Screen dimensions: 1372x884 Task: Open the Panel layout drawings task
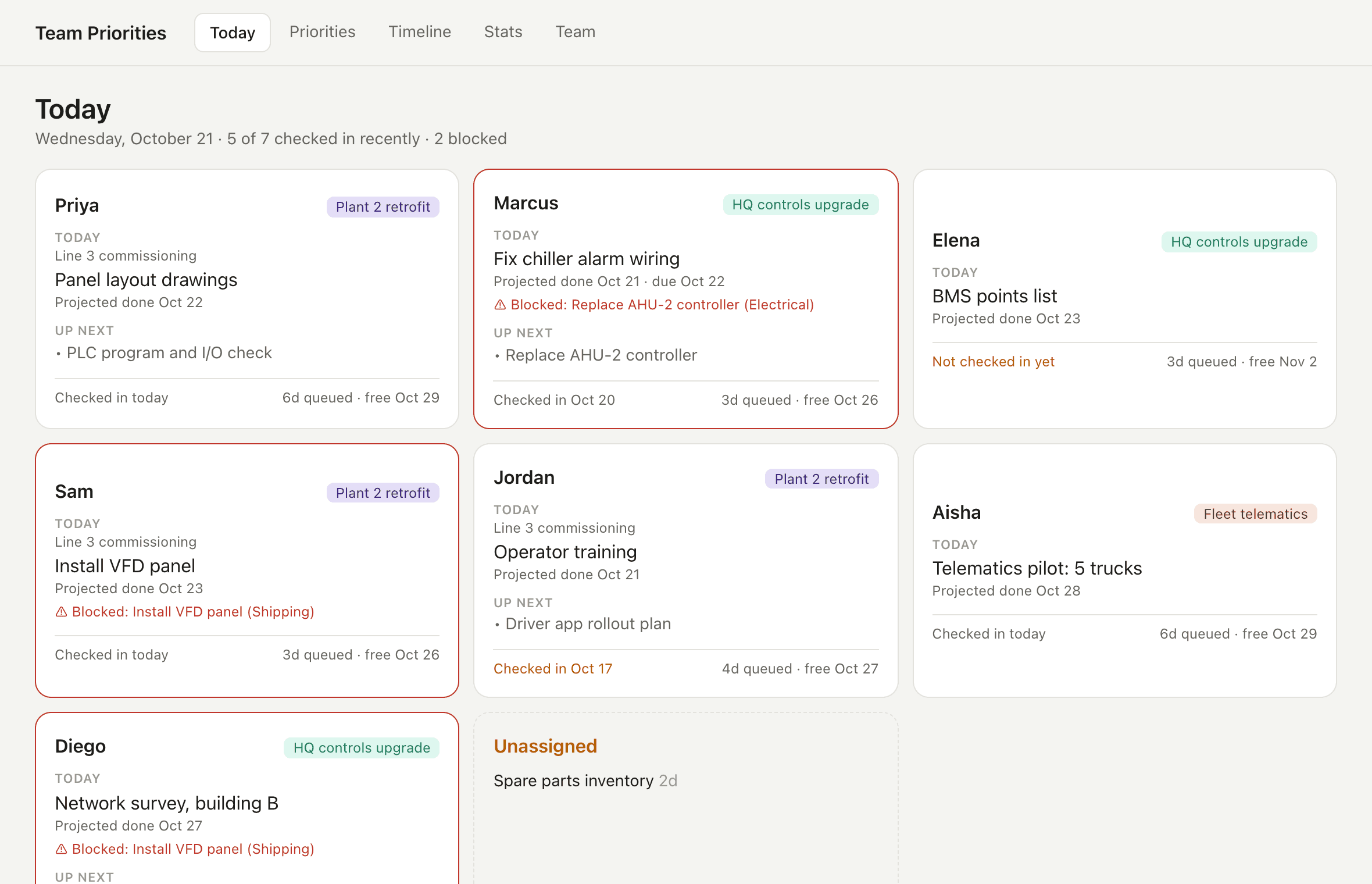coord(146,280)
